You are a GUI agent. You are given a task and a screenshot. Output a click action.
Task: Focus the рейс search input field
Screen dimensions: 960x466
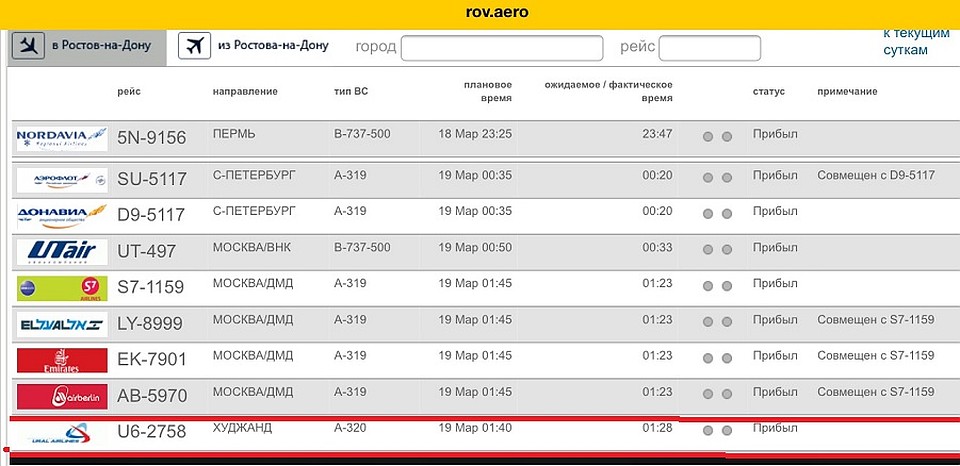click(710, 48)
